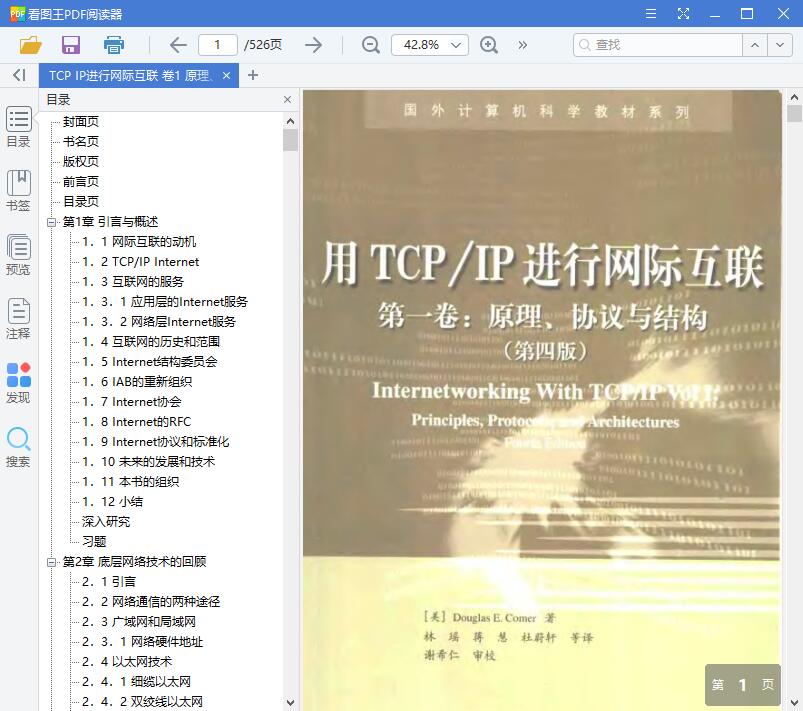Click the outline panel scrollbar up arrow
This screenshot has height=711, width=803.
pyautogui.click(x=290, y=121)
